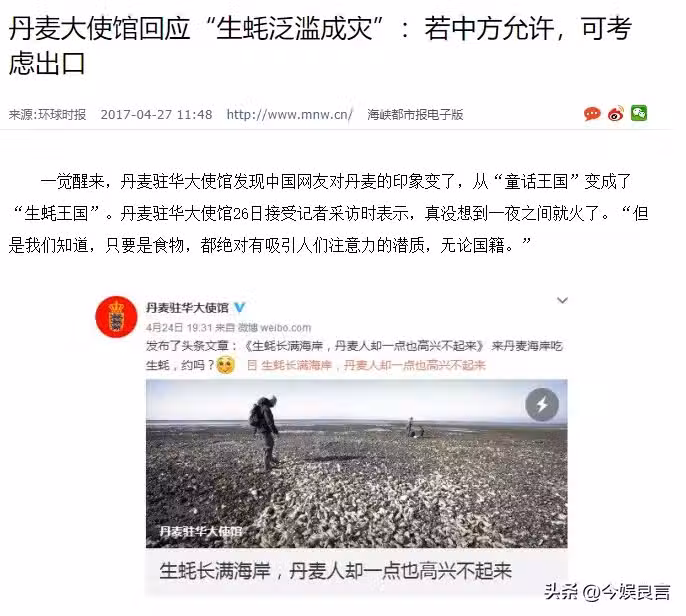The width and height of the screenshot is (686, 616).
Task: Click the 头条 @今娱良言 watermark
Action: [607, 592]
